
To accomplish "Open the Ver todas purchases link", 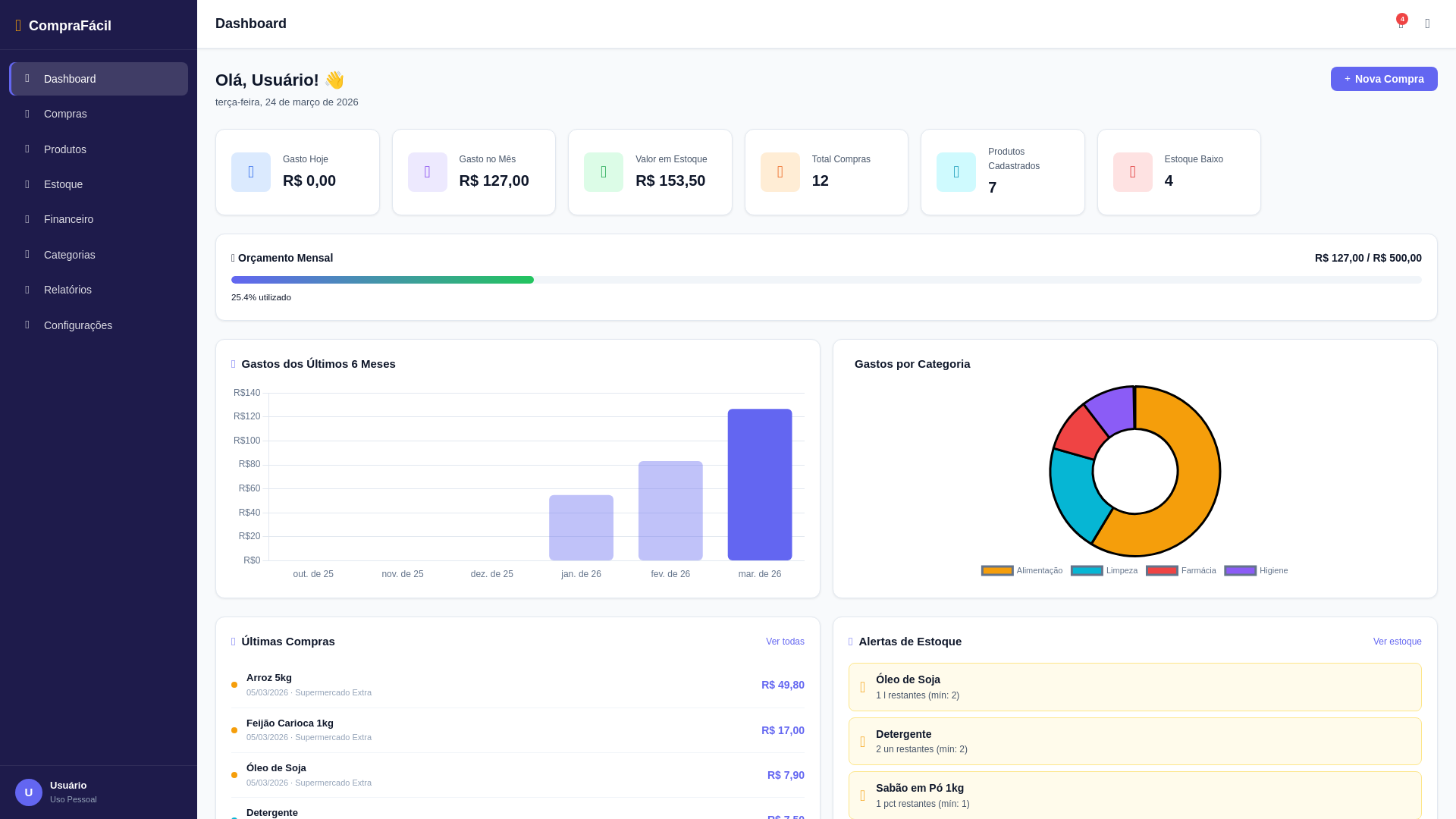I will (x=785, y=642).
